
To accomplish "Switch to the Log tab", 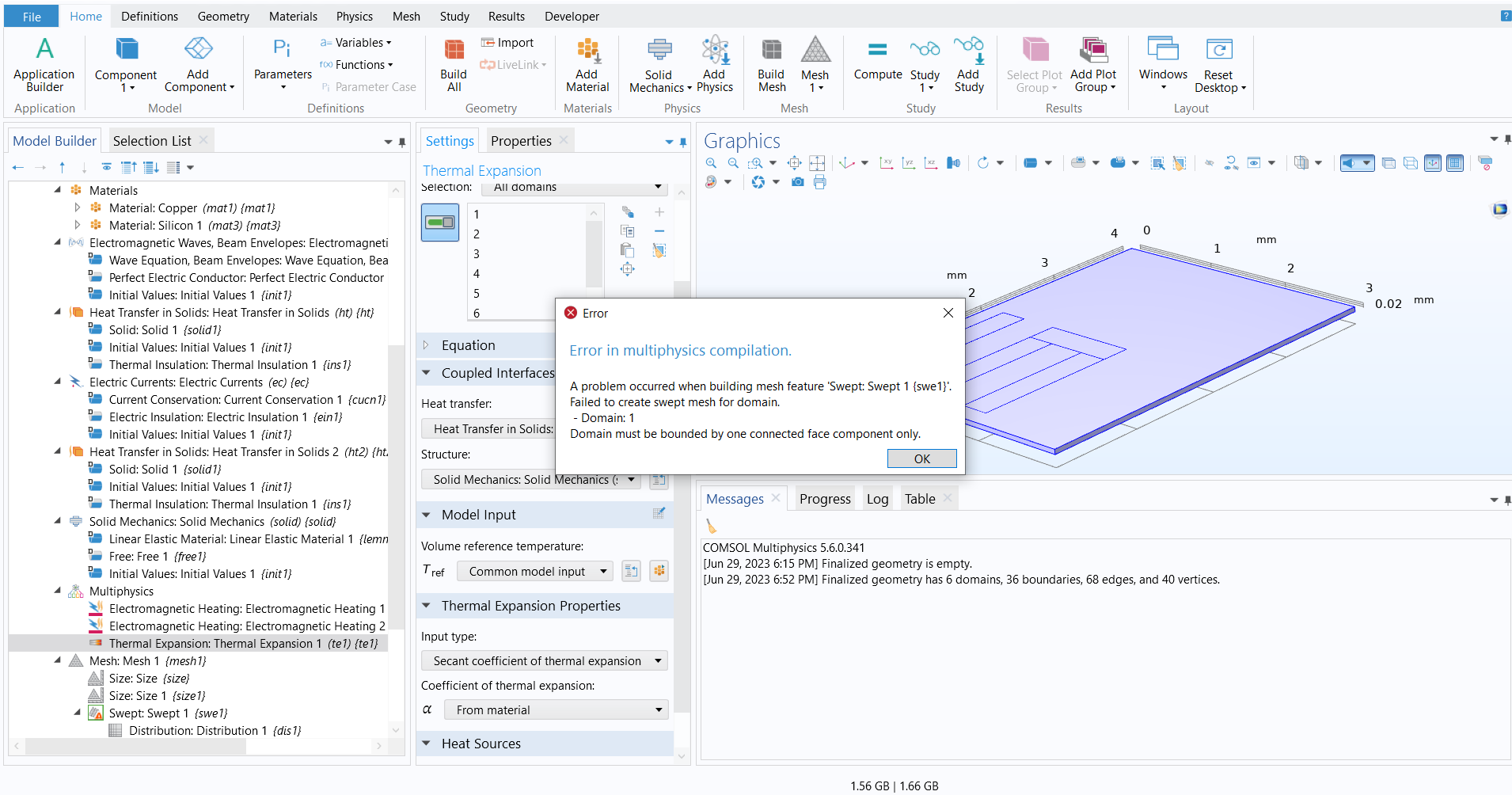I will [877, 499].
